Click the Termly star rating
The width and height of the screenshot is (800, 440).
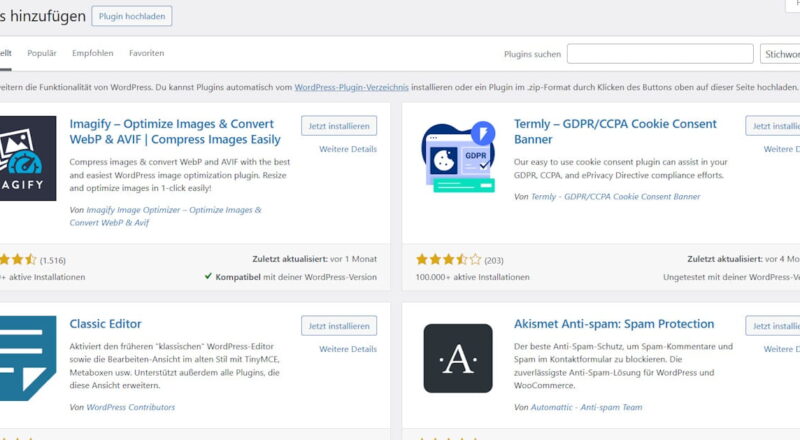[x=448, y=259]
